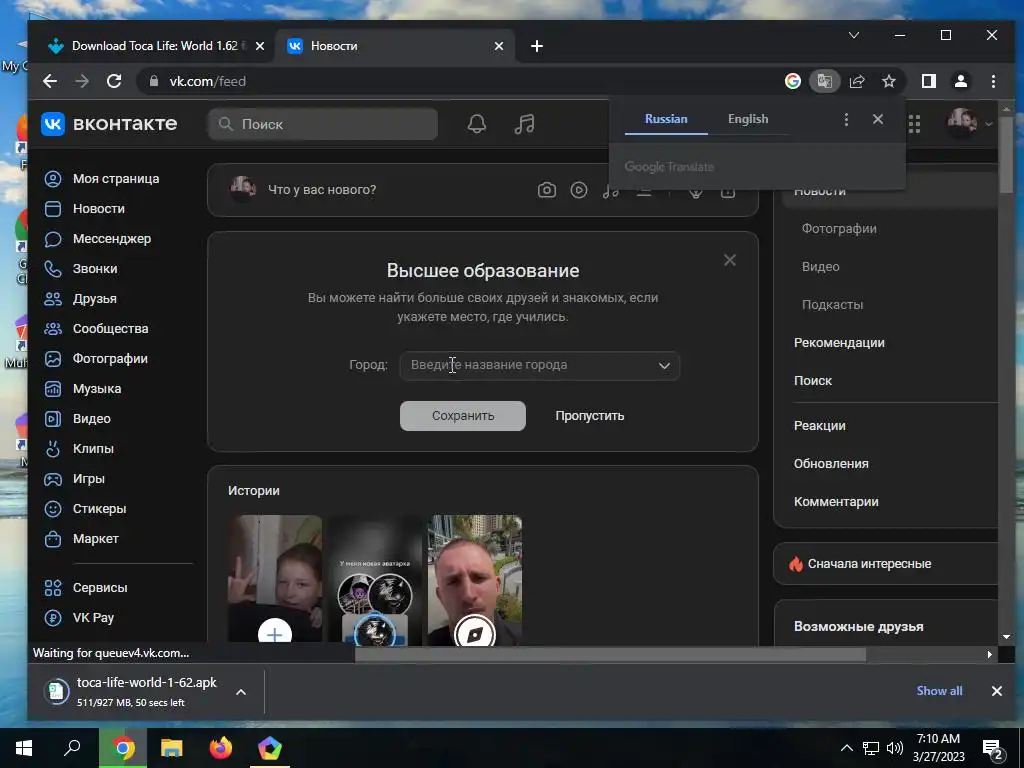Close the Google Translate popup
The width and height of the screenshot is (1024, 768).
pyautogui.click(x=878, y=119)
